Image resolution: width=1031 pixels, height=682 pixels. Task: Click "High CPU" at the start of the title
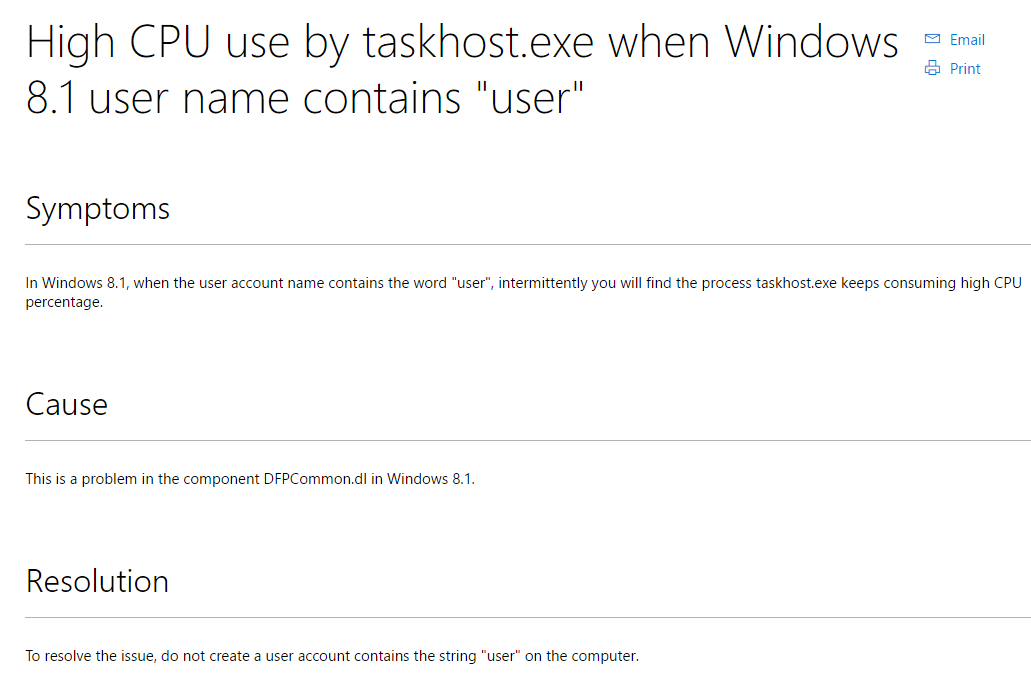click(118, 42)
